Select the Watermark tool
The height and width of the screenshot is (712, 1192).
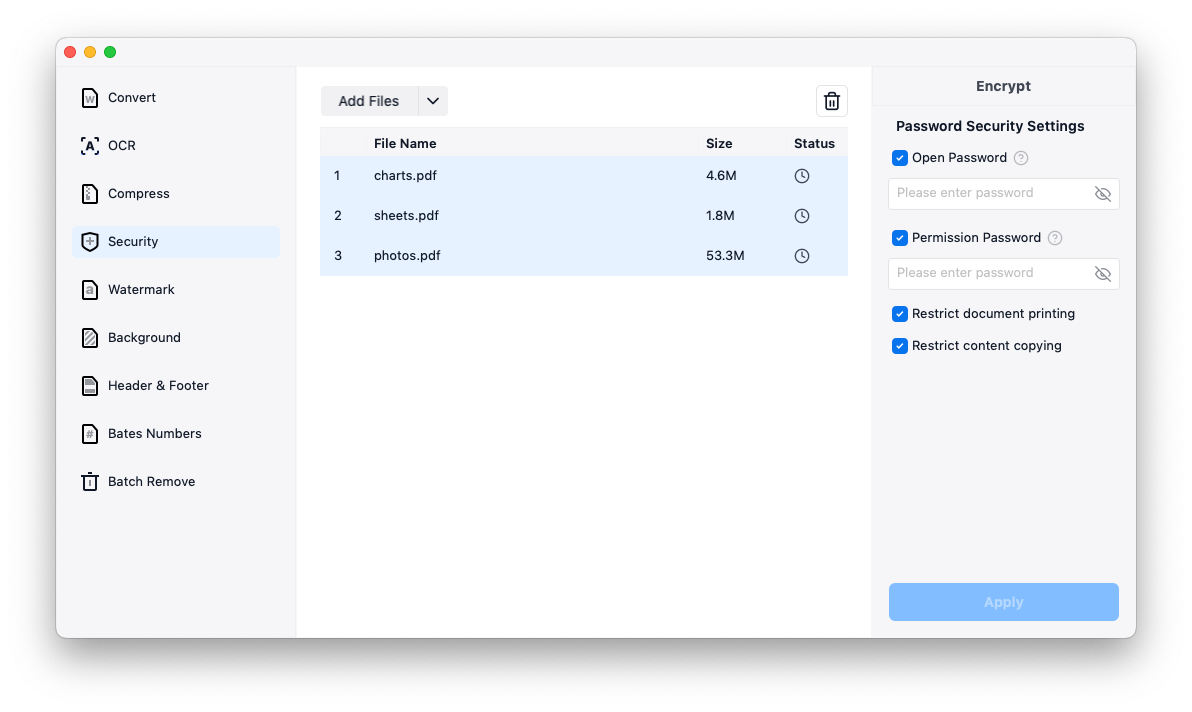tap(141, 289)
